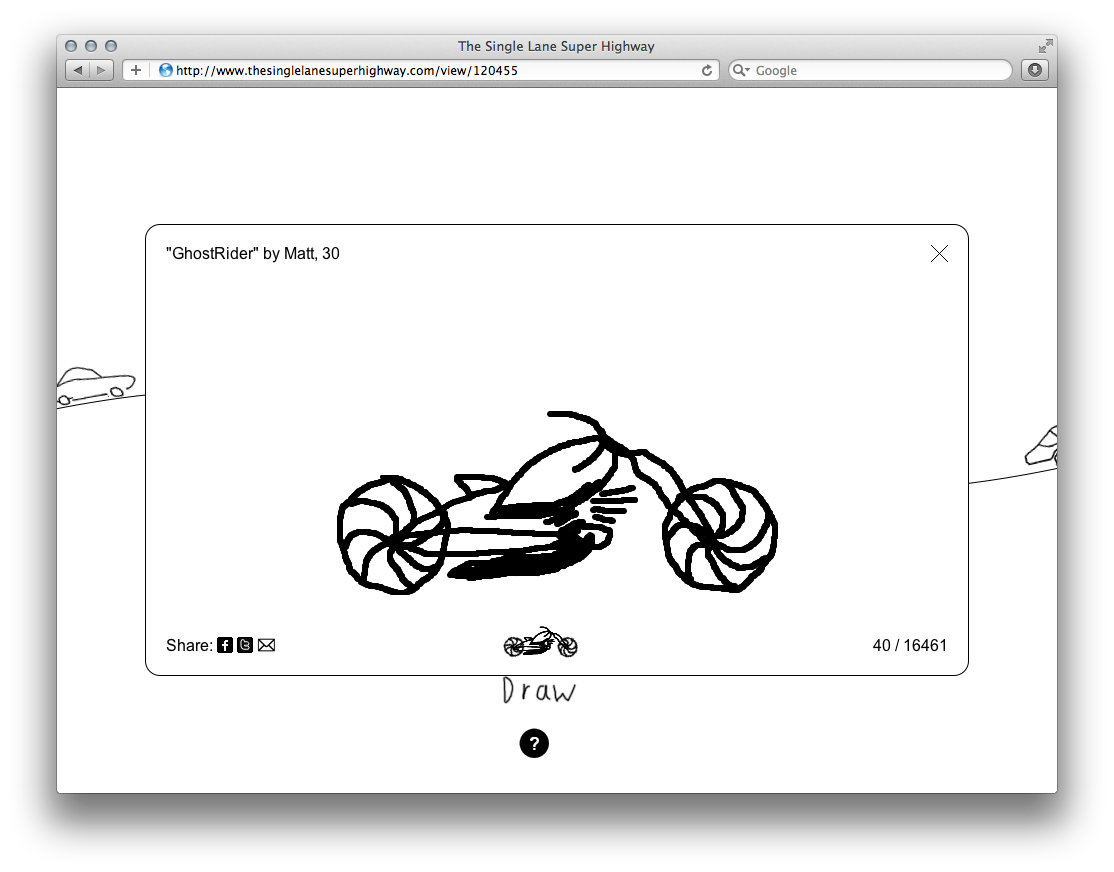Open the question mark help button
Image resolution: width=1114 pixels, height=872 pixels.
tap(534, 743)
